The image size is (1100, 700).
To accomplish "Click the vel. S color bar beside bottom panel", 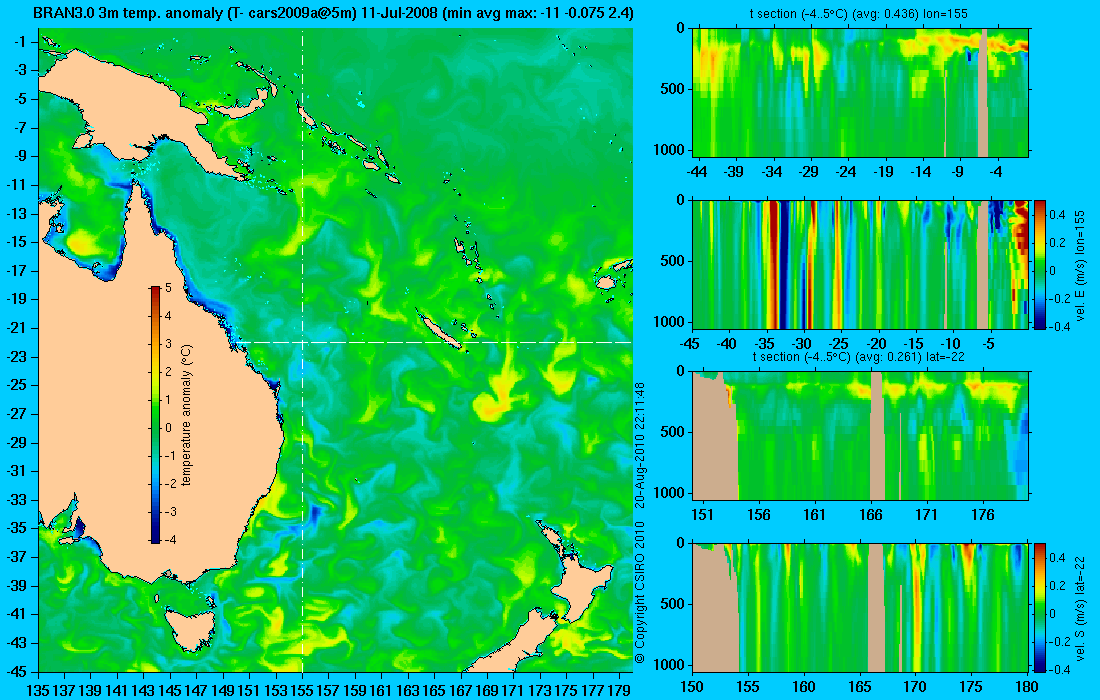I will click(x=1039, y=607).
